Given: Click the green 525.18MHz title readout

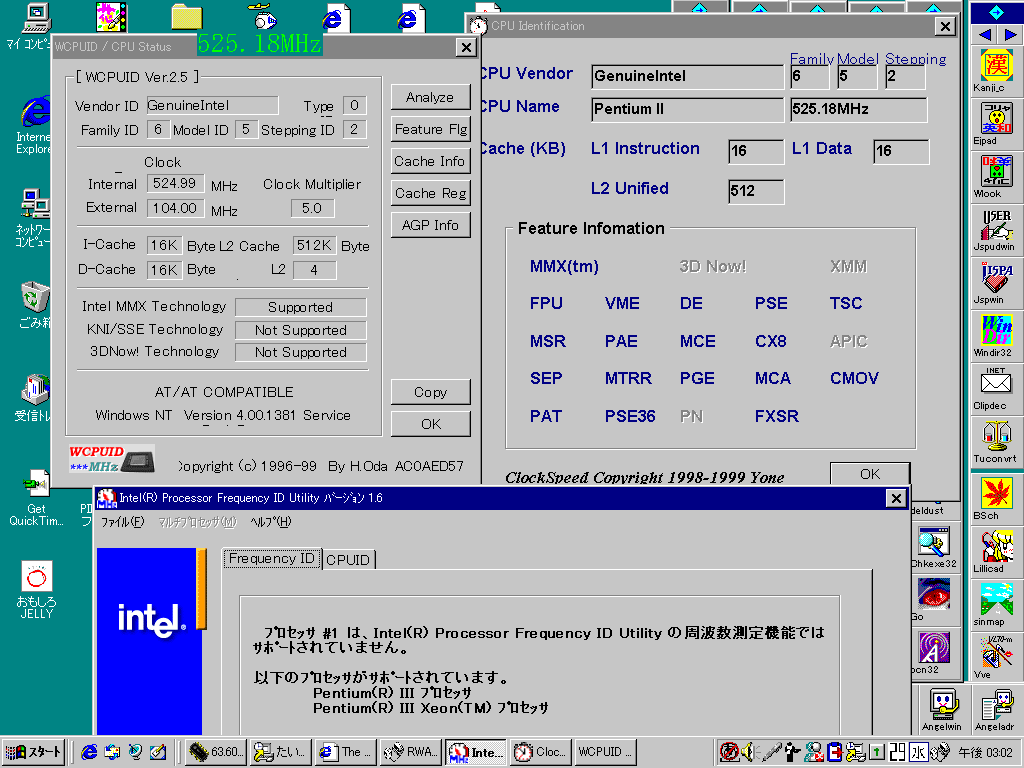Looking at the screenshot, I should 259,44.
